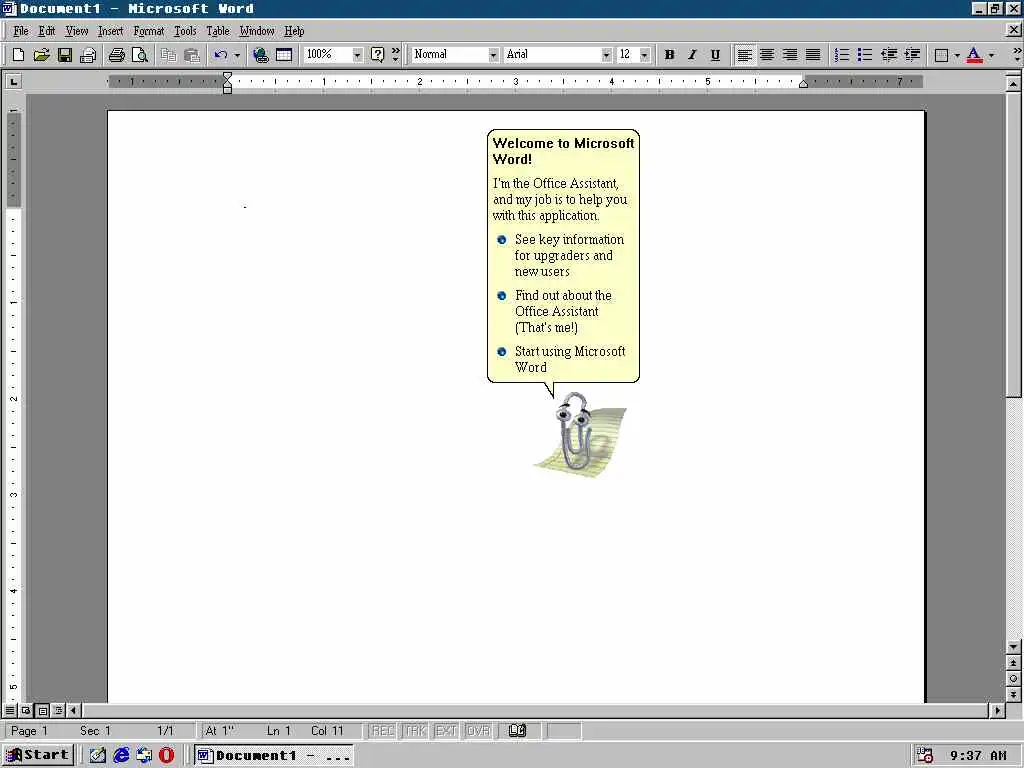This screenshot has width=1024, height=768.
Task: Open the Zoom percentage dropdown
Action: 357,55
